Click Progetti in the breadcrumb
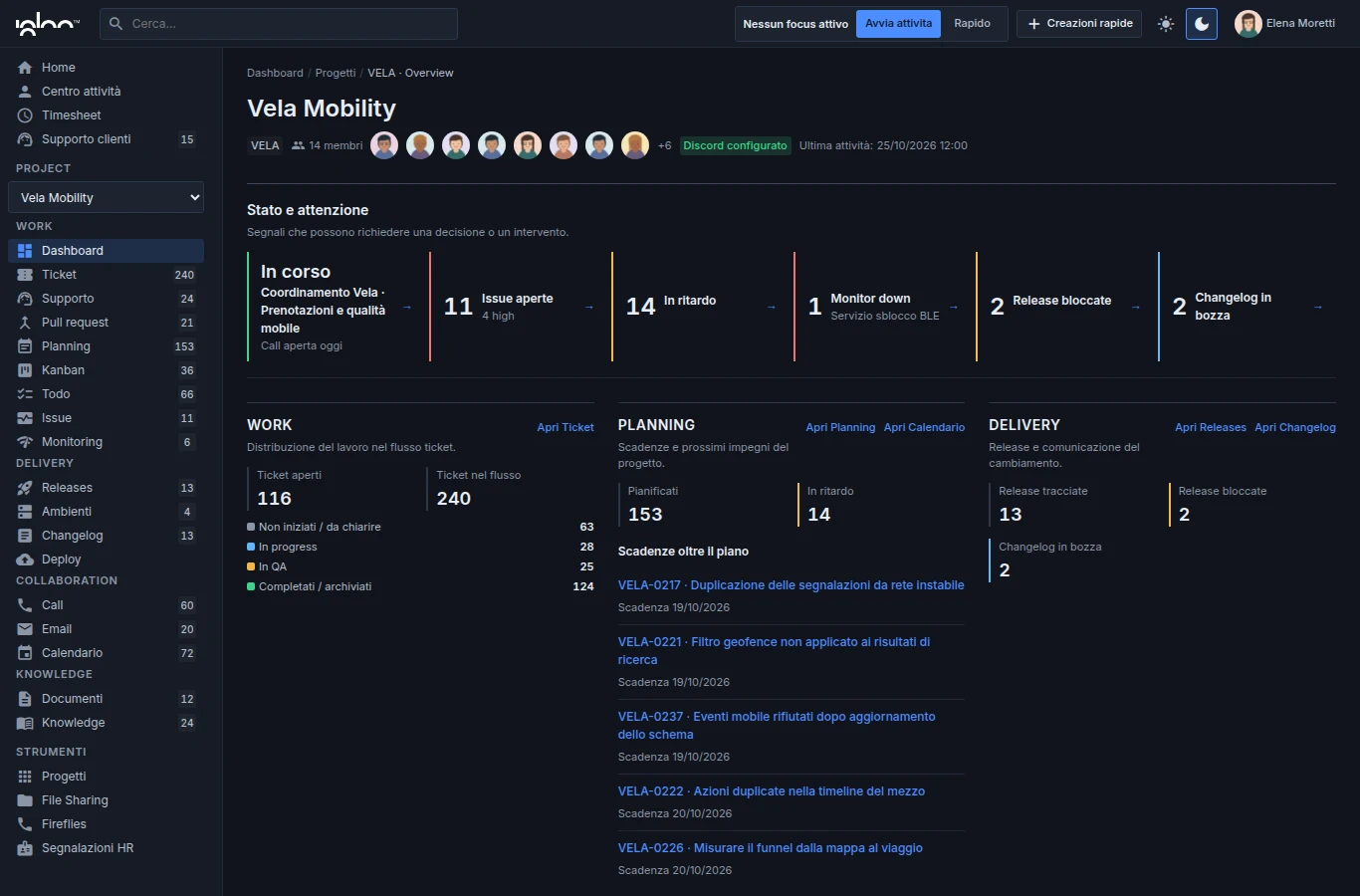 click(336, 73)
